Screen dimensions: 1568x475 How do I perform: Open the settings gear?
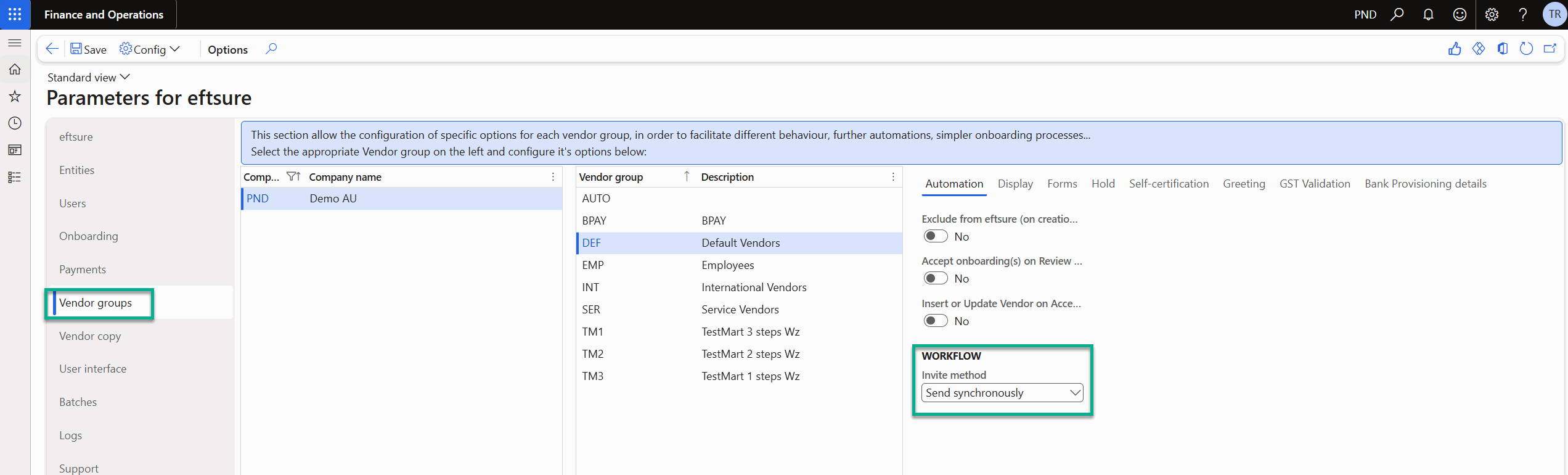(1492, 14)
